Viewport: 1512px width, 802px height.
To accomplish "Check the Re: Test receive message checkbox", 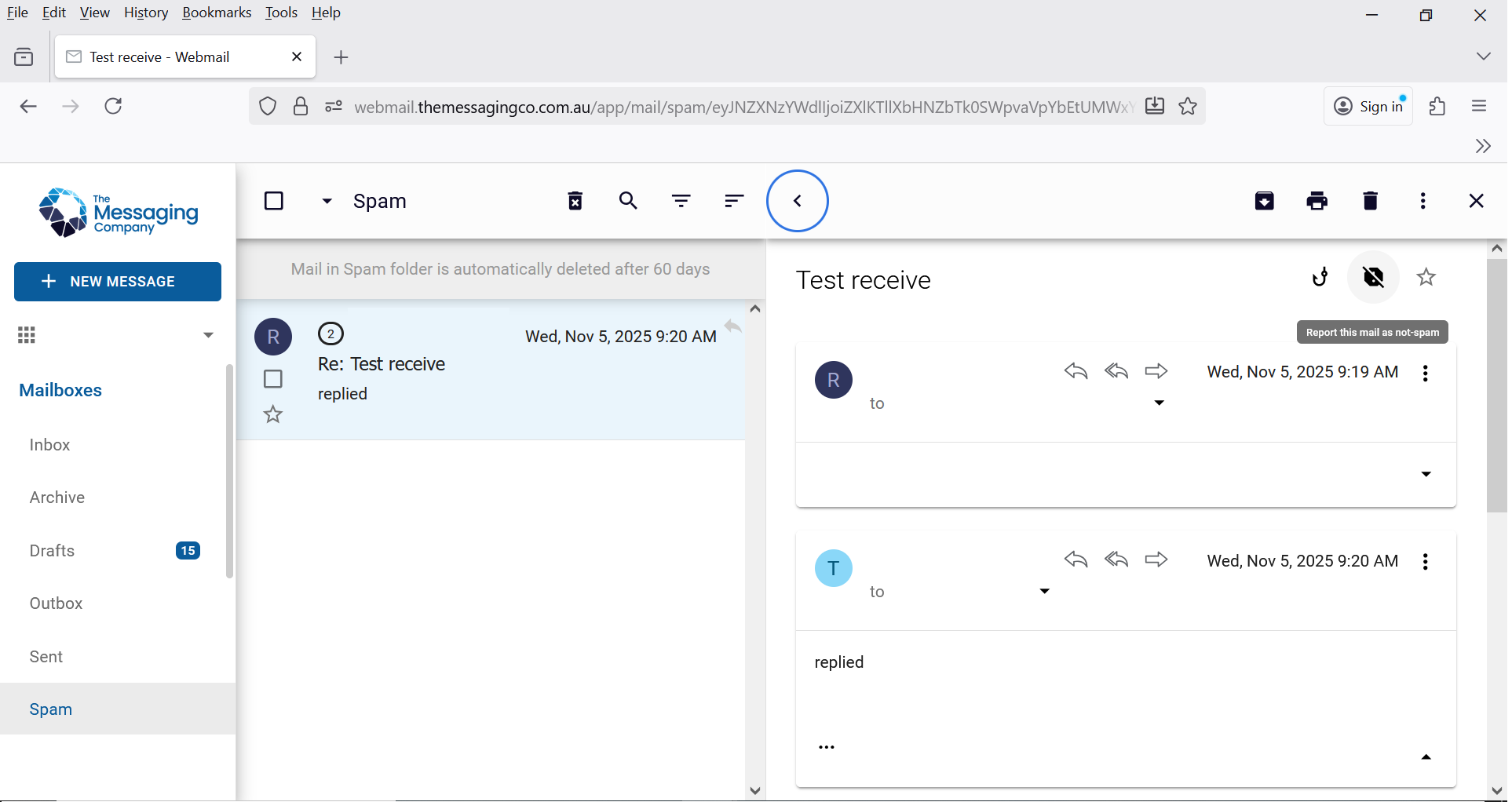I will (x=273, y=379).
